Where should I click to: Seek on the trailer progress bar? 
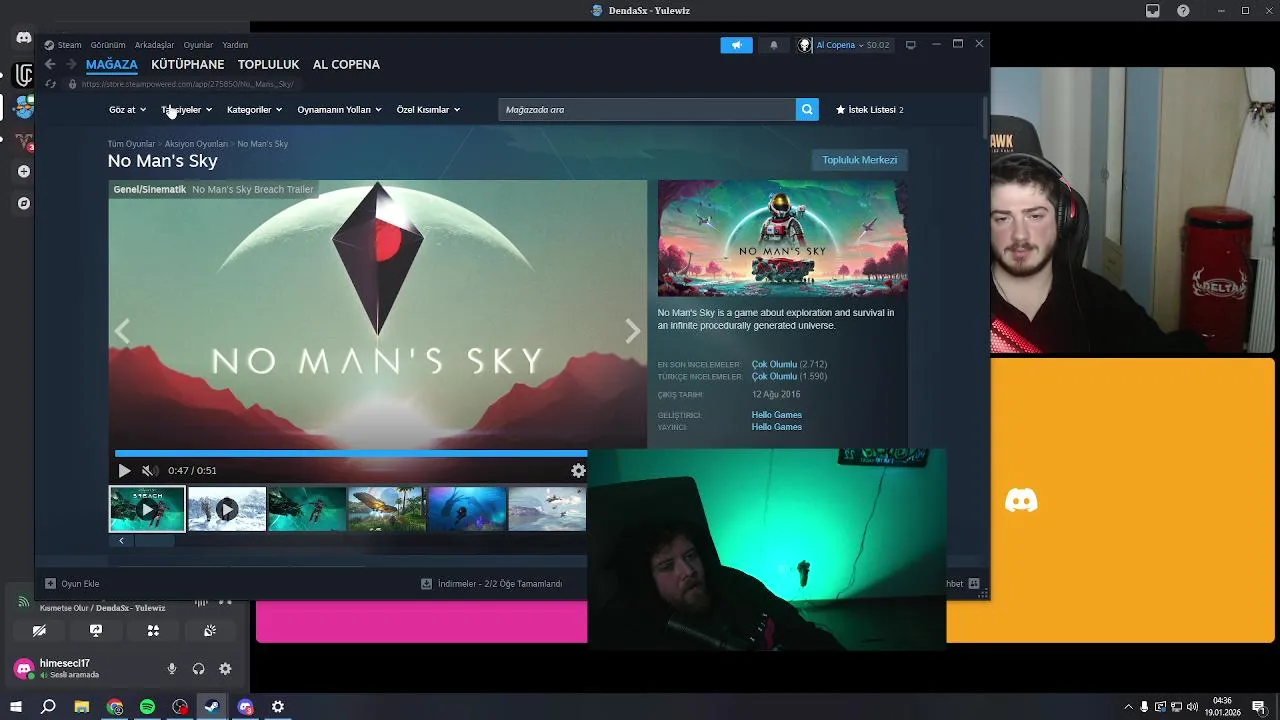(351, 454)
